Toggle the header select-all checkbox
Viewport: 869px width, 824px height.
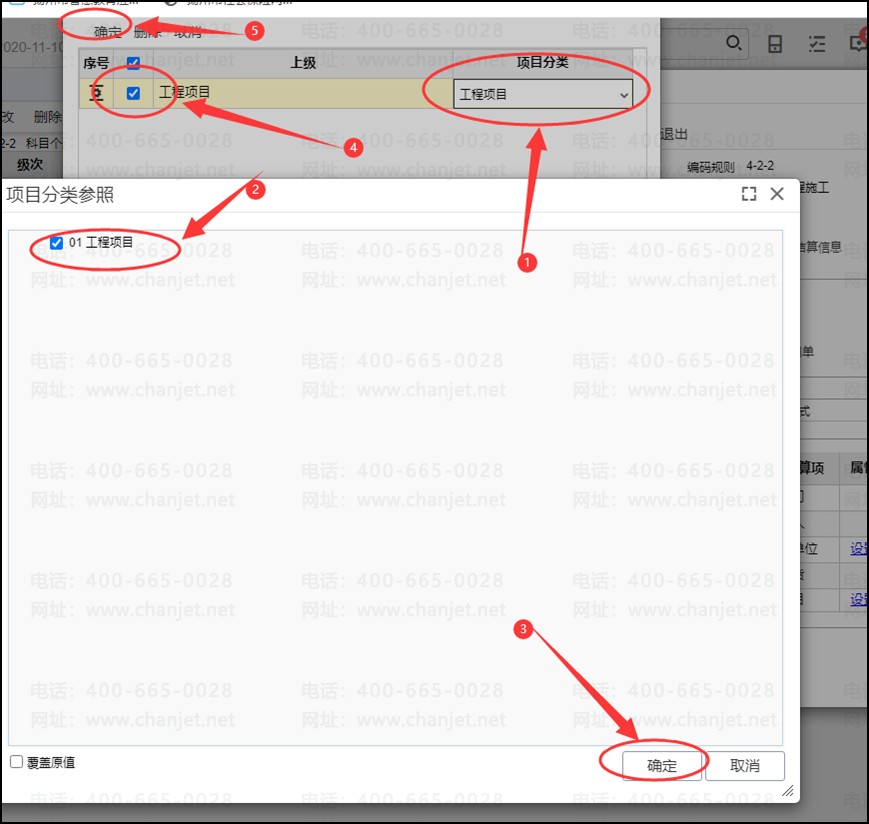133,63
